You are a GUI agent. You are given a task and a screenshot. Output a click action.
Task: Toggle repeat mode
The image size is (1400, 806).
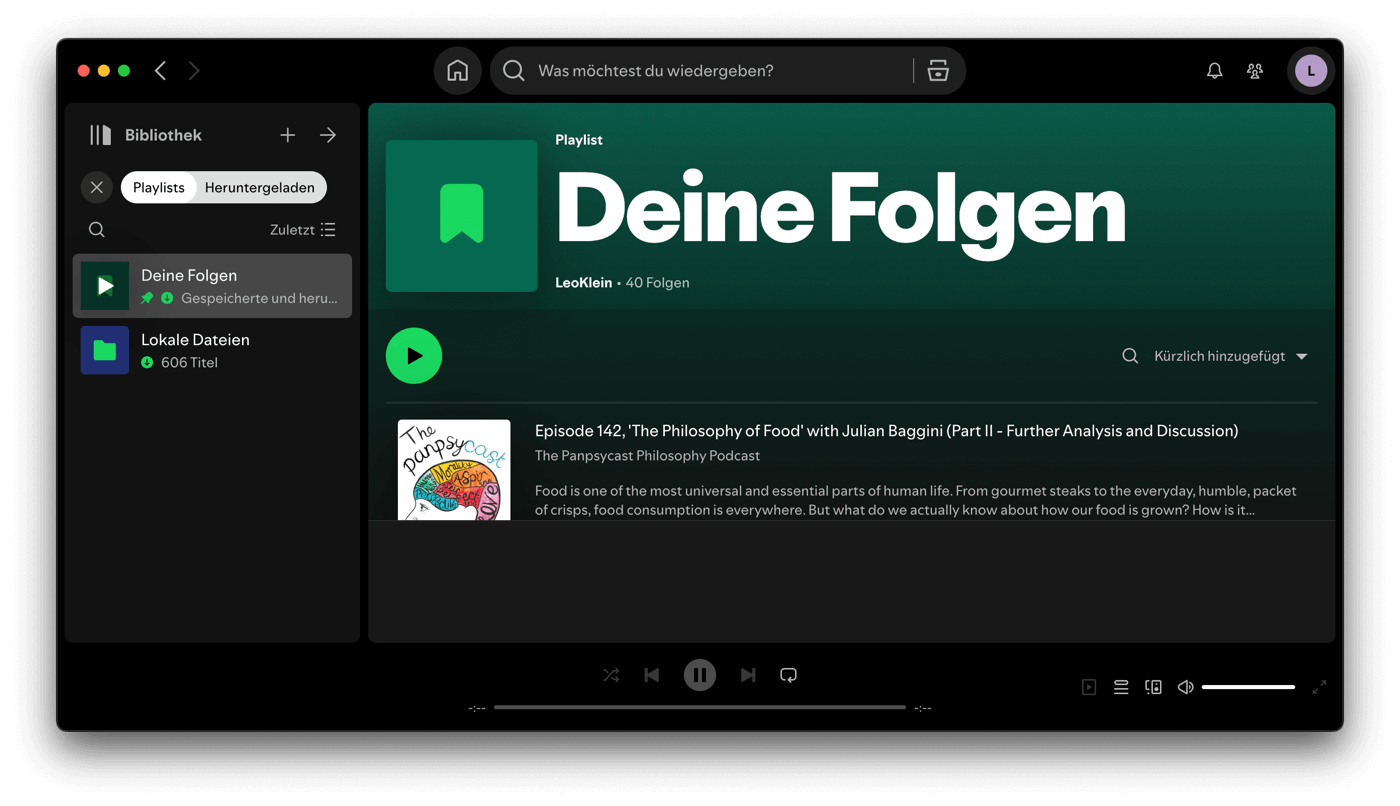(x=788, y=675)
